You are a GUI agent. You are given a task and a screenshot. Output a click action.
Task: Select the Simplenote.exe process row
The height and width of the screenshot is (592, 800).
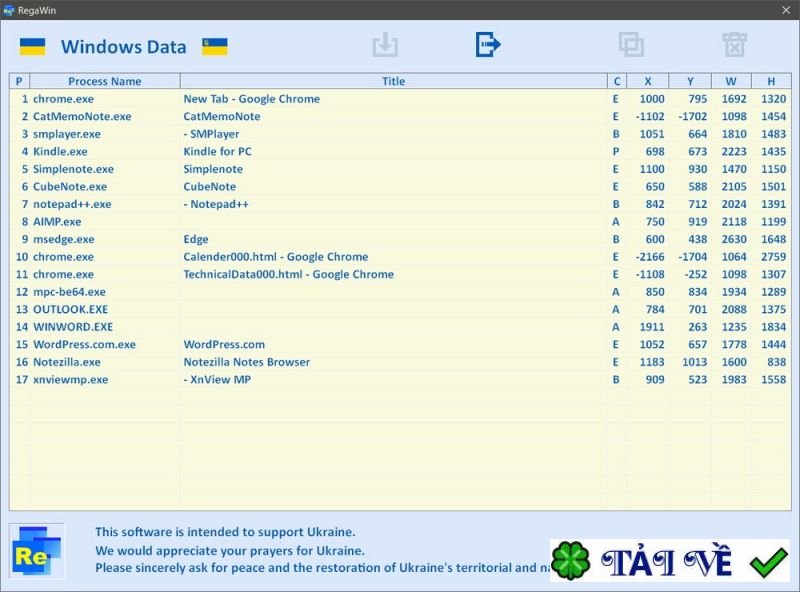pos(401,169)
